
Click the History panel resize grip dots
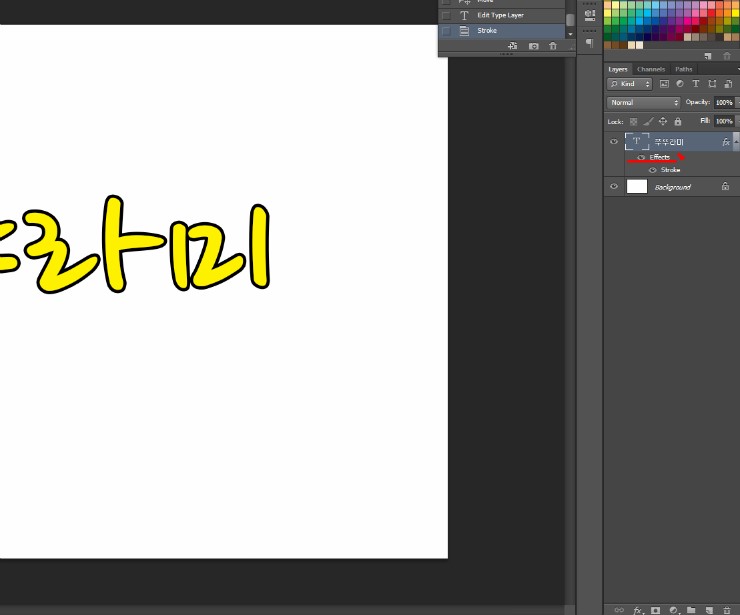(506, 54)
